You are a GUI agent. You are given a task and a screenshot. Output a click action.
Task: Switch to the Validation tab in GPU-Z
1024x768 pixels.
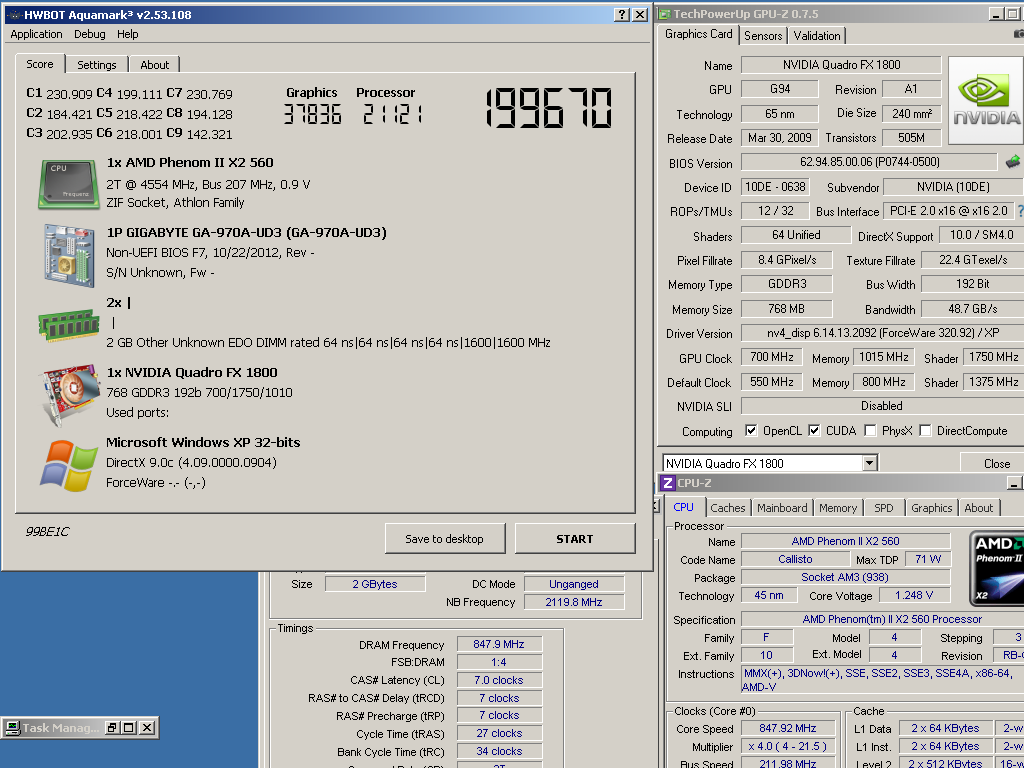coord(817,36)
